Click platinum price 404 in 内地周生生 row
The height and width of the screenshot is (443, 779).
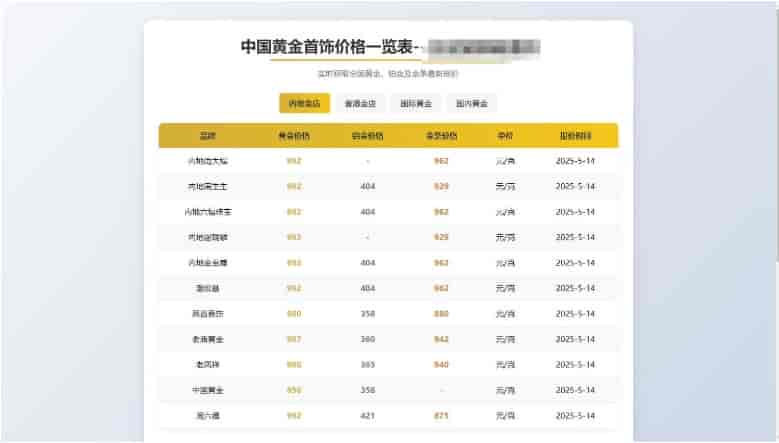click(368, 186)
